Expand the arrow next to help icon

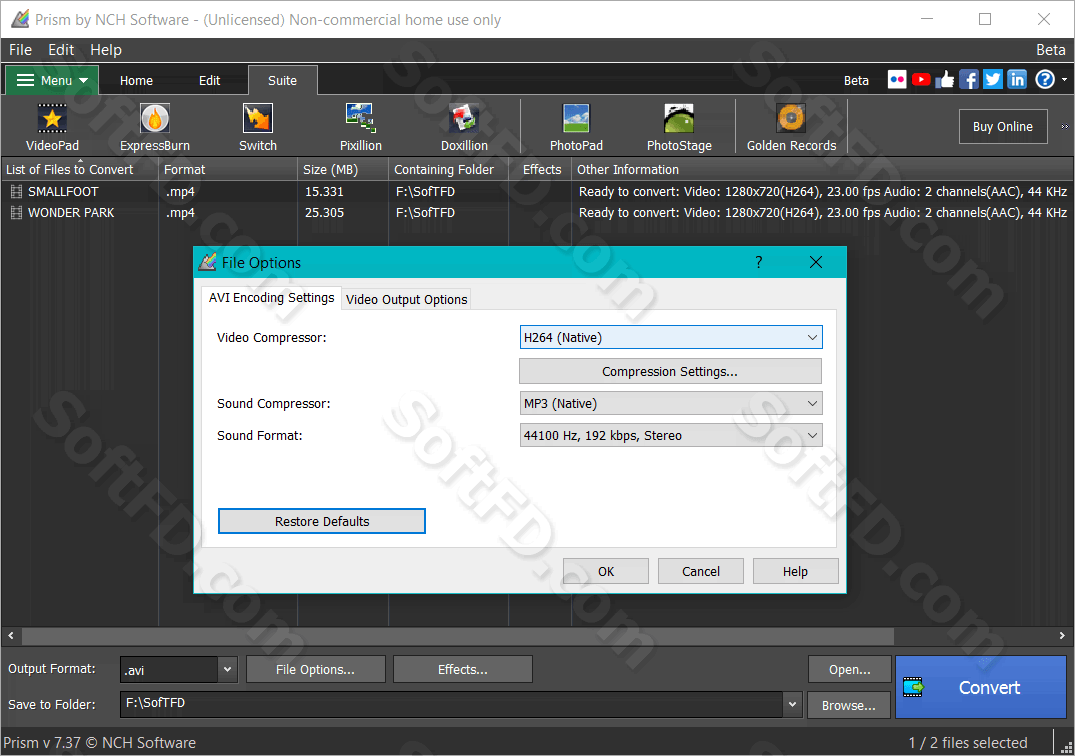(x=1064, y=80)
